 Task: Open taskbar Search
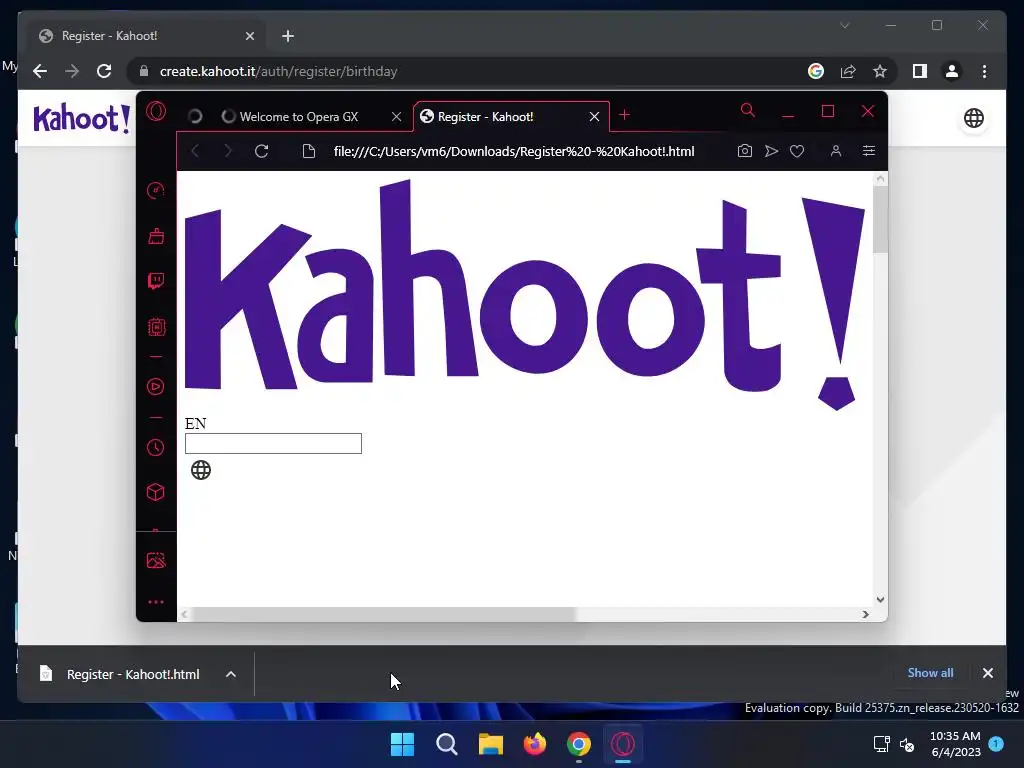click(x=447, y=744)
